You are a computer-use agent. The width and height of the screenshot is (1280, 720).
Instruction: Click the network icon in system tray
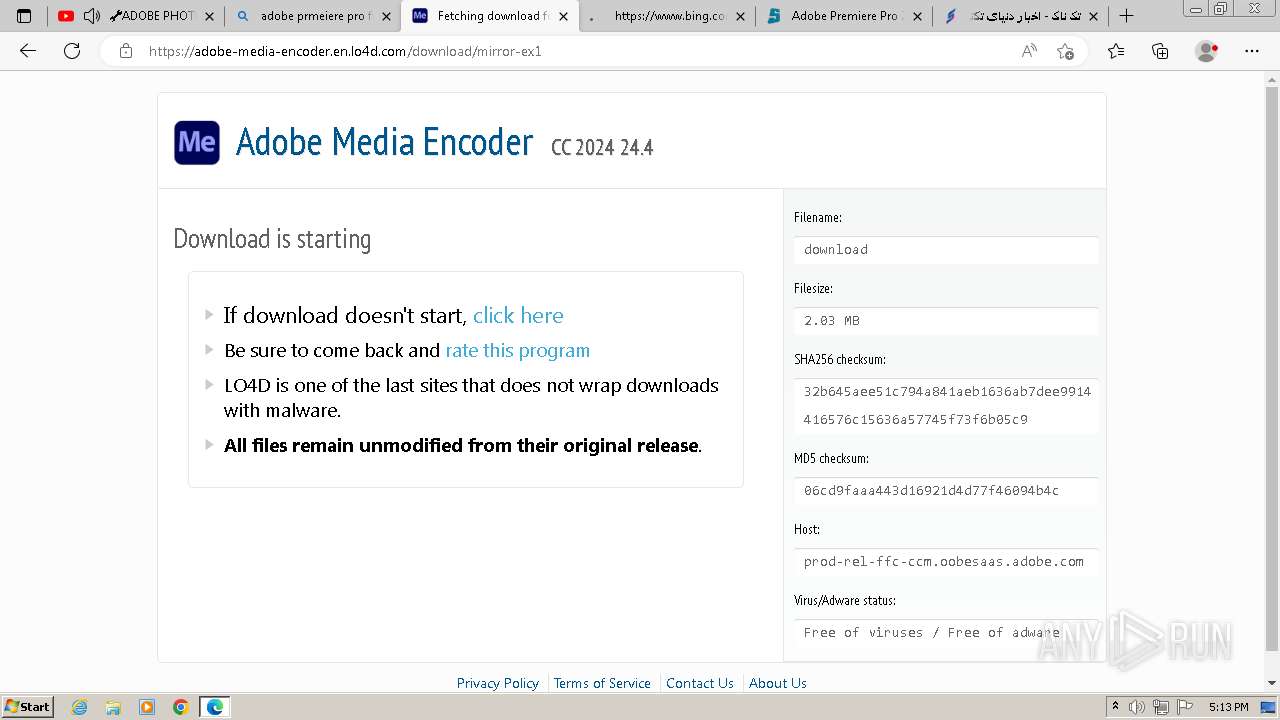[1161, 707]
